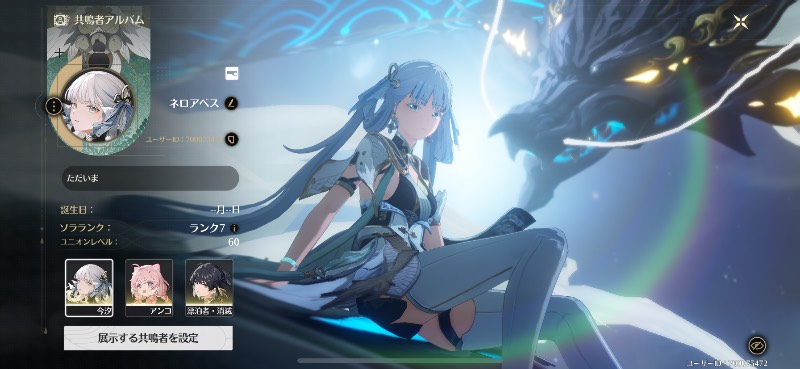Select the アンコ showcase character
Viewport: 800px width, 369px height.
[x=149, y=288]
